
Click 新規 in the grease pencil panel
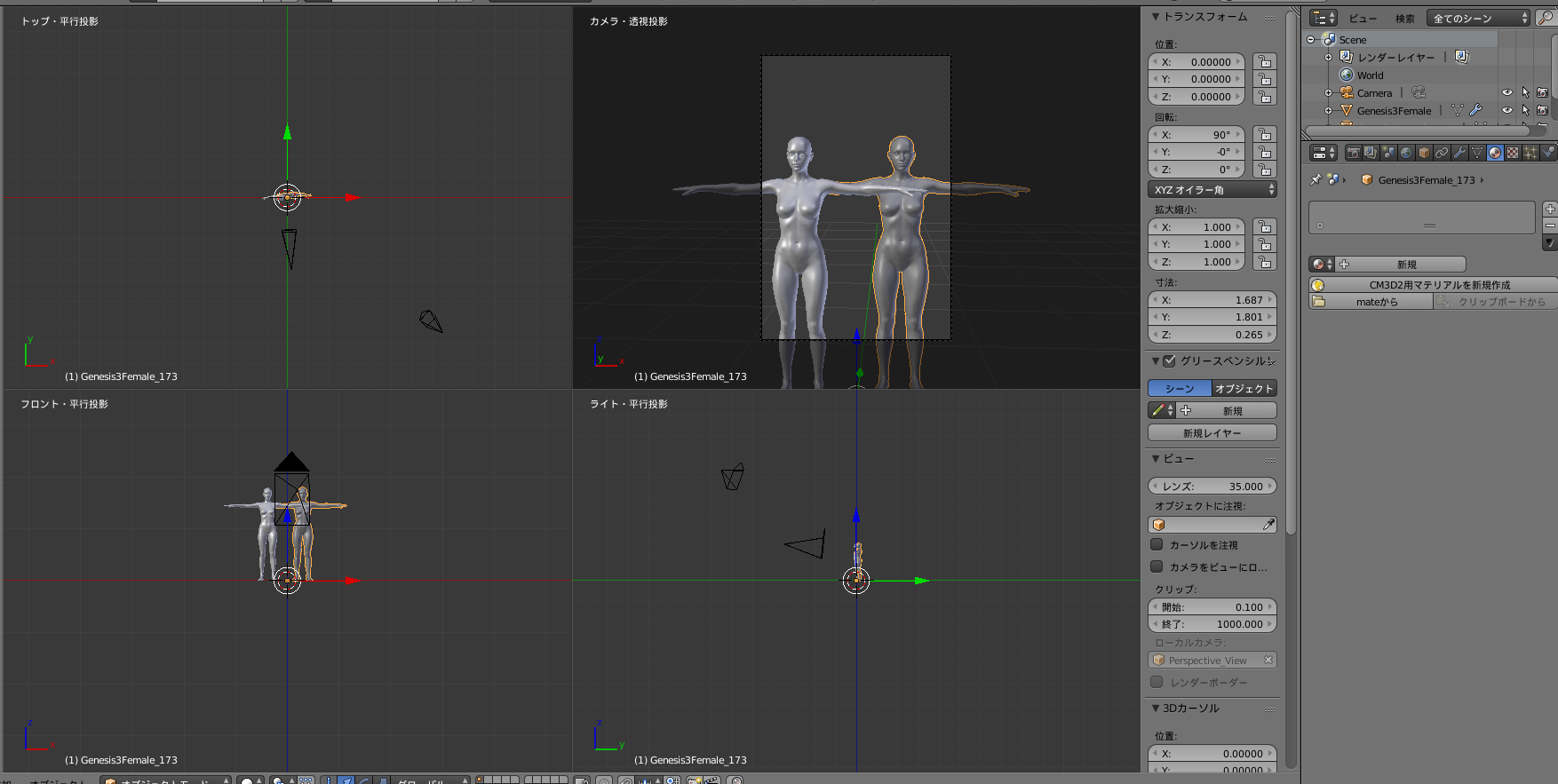coord(1227,410)
